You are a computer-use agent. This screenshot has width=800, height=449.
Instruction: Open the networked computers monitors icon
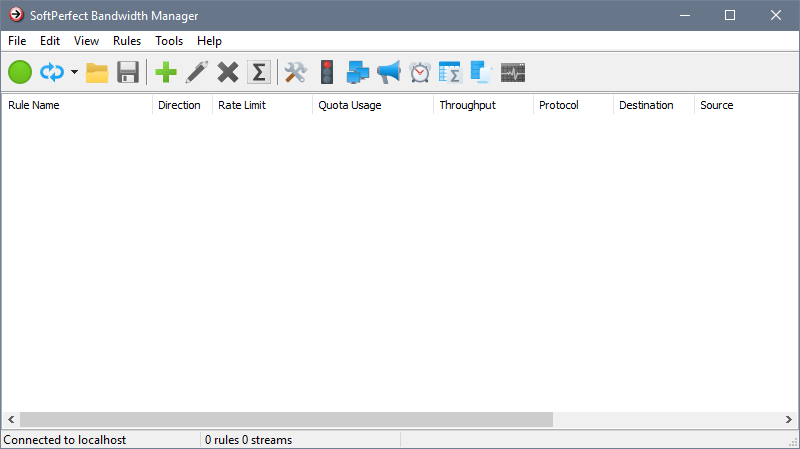point(358,72)
